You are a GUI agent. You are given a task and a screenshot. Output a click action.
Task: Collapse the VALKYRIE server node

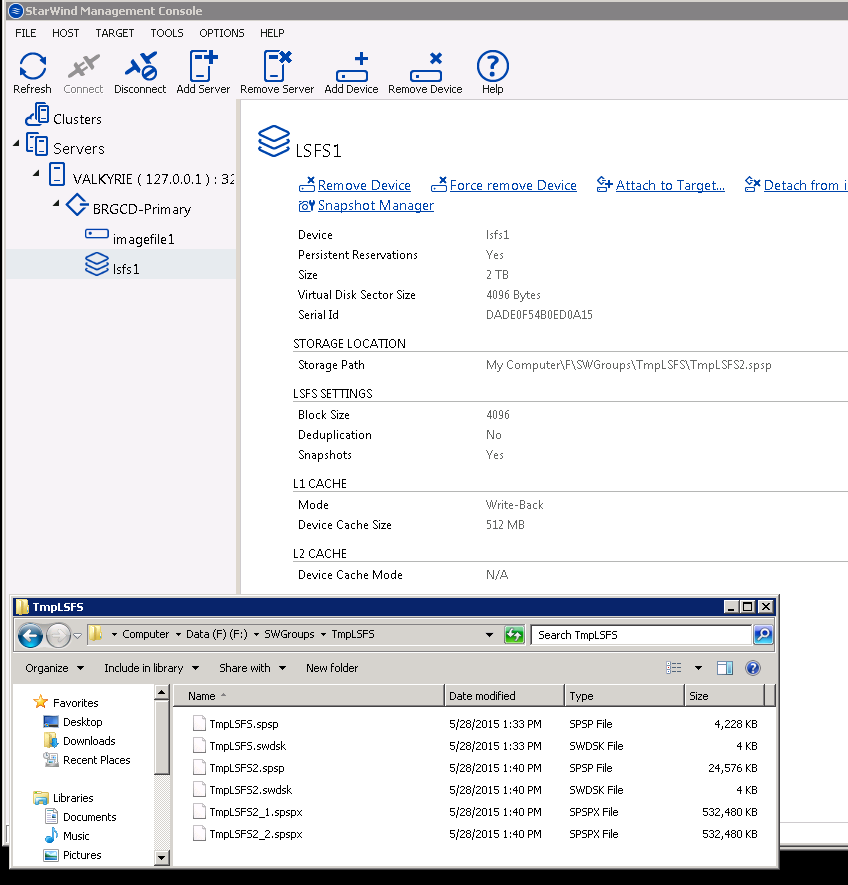click(x=37, y=174)
